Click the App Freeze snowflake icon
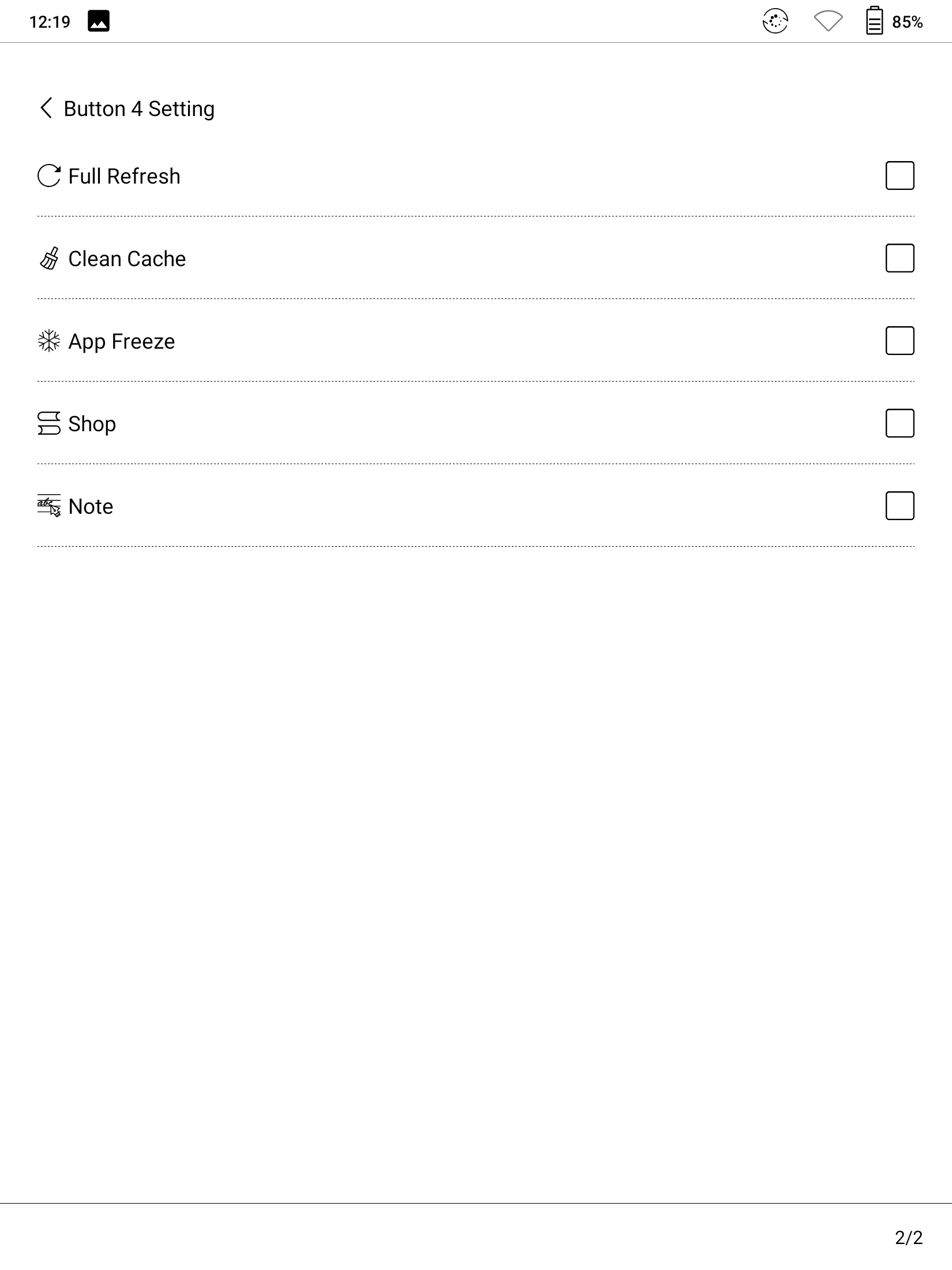 pyautogui.click(x=49, y=341)
